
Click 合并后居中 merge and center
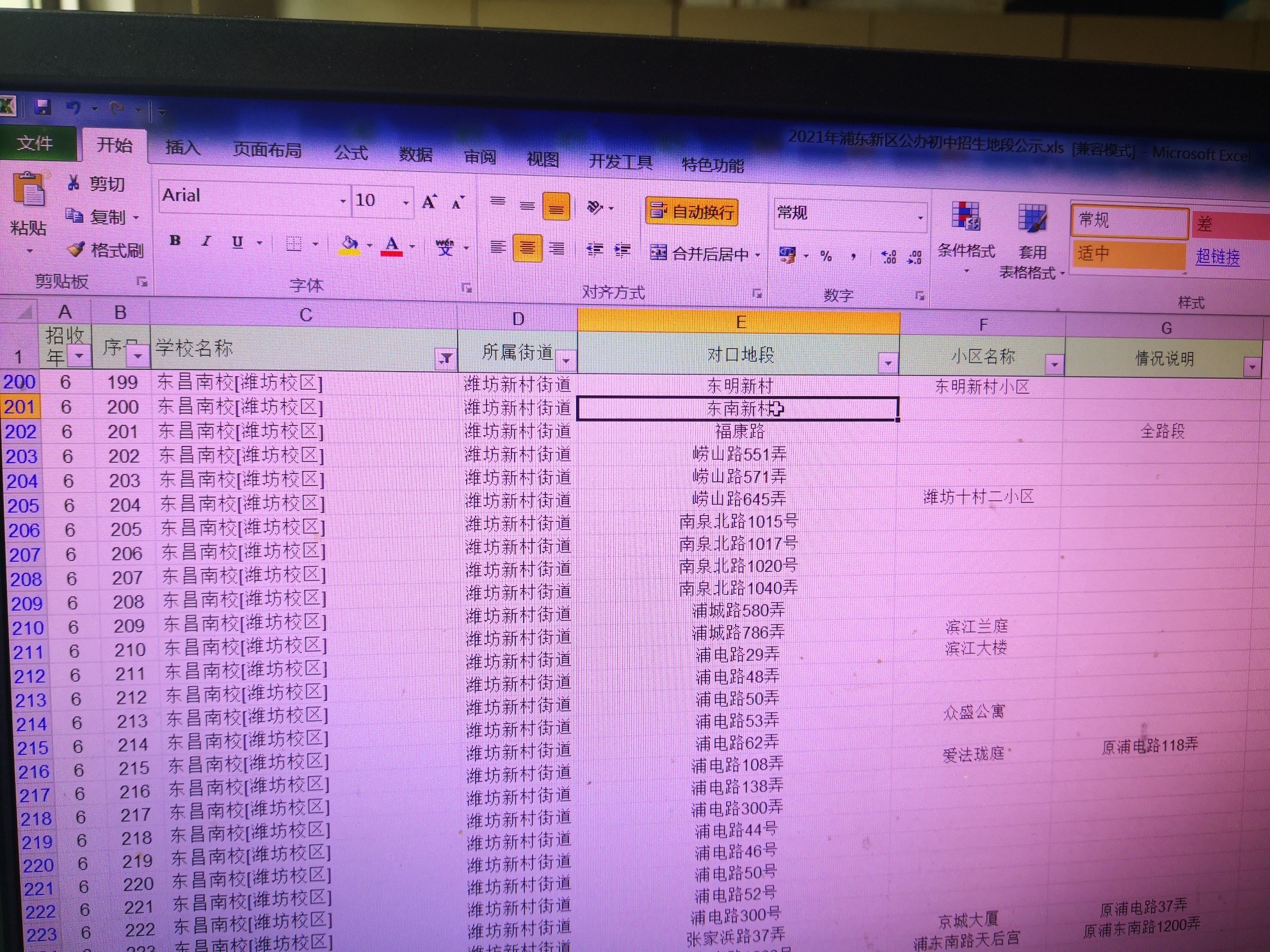click(x=699, y=253)
